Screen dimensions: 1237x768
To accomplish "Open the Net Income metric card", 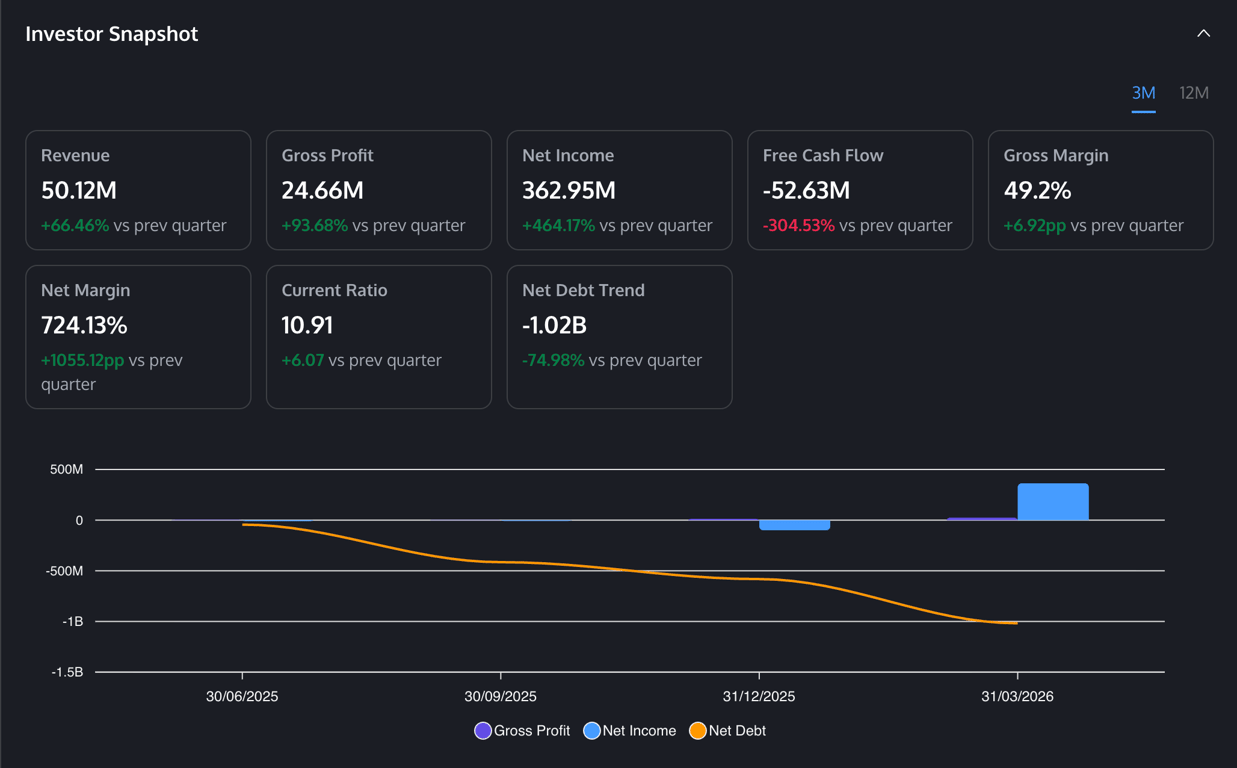I will (620, 190).
